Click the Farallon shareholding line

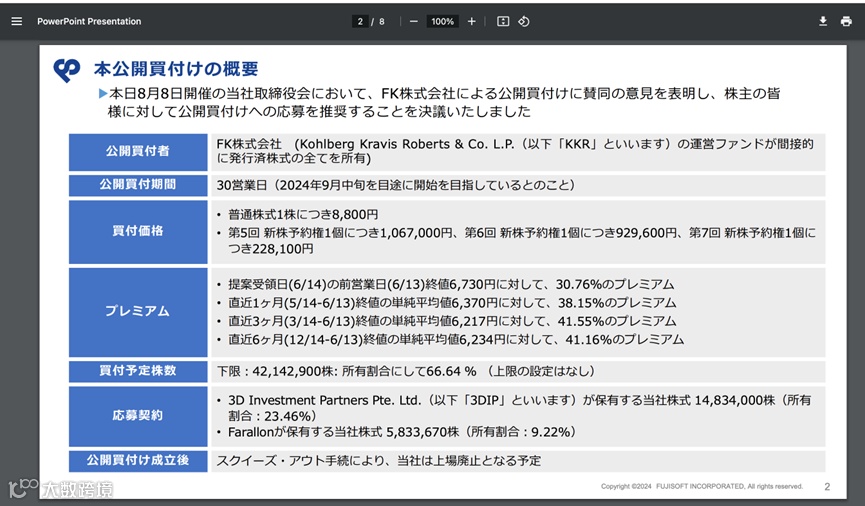point(403,432)
